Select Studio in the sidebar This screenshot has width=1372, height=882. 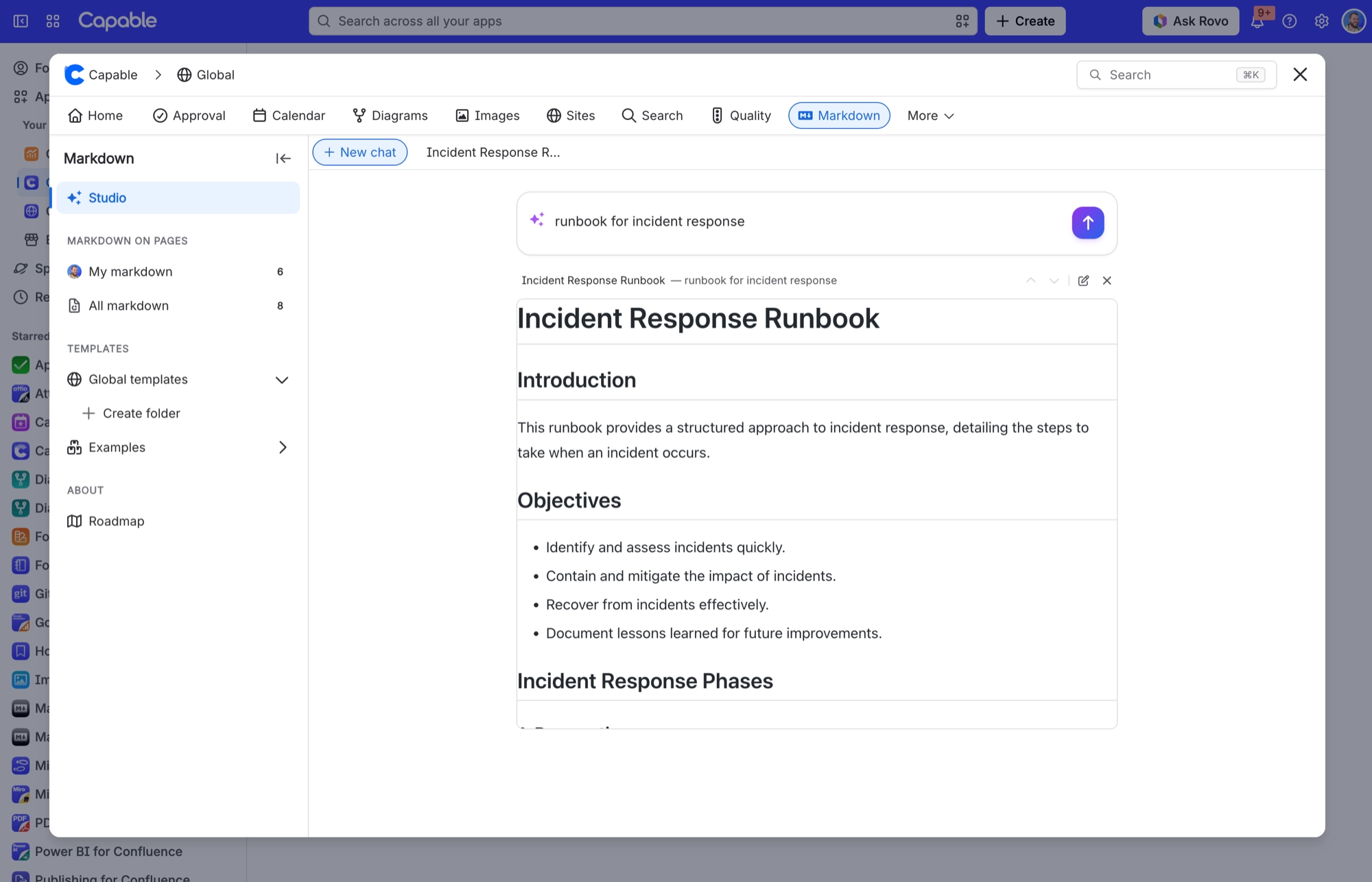pyautogui.click(x=178, y=198)
